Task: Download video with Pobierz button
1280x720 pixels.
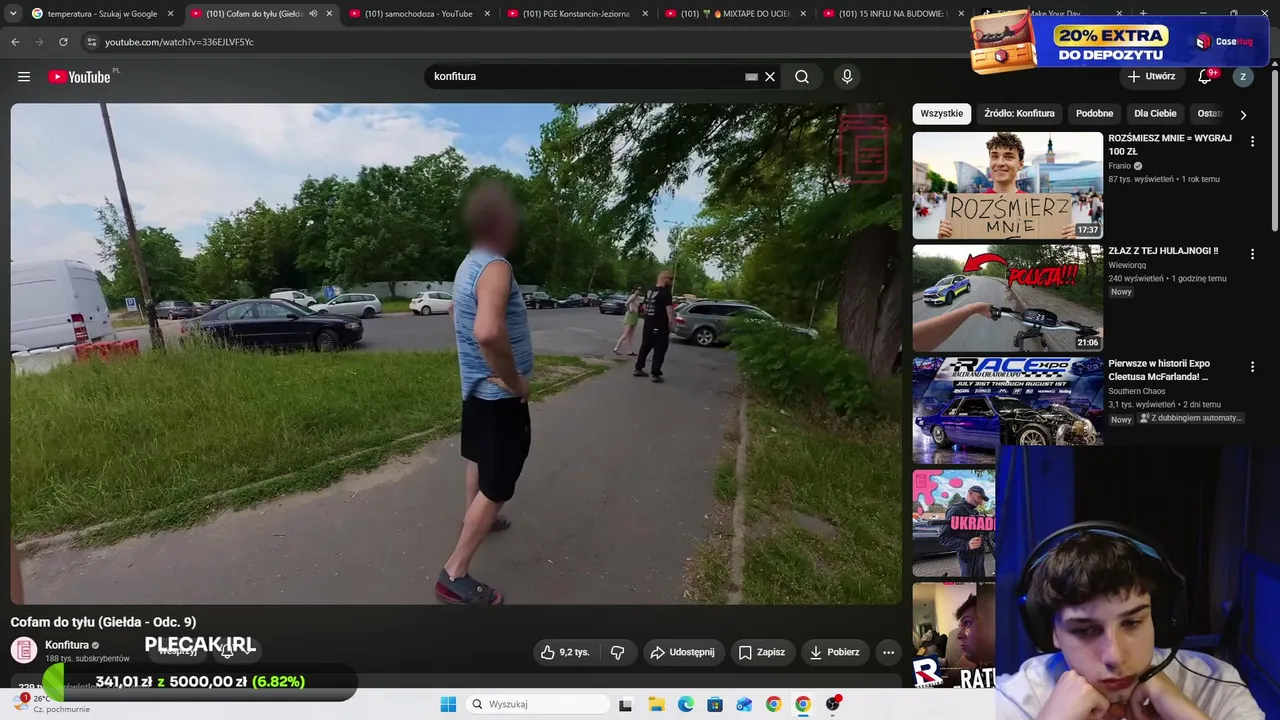Action: 834,652
